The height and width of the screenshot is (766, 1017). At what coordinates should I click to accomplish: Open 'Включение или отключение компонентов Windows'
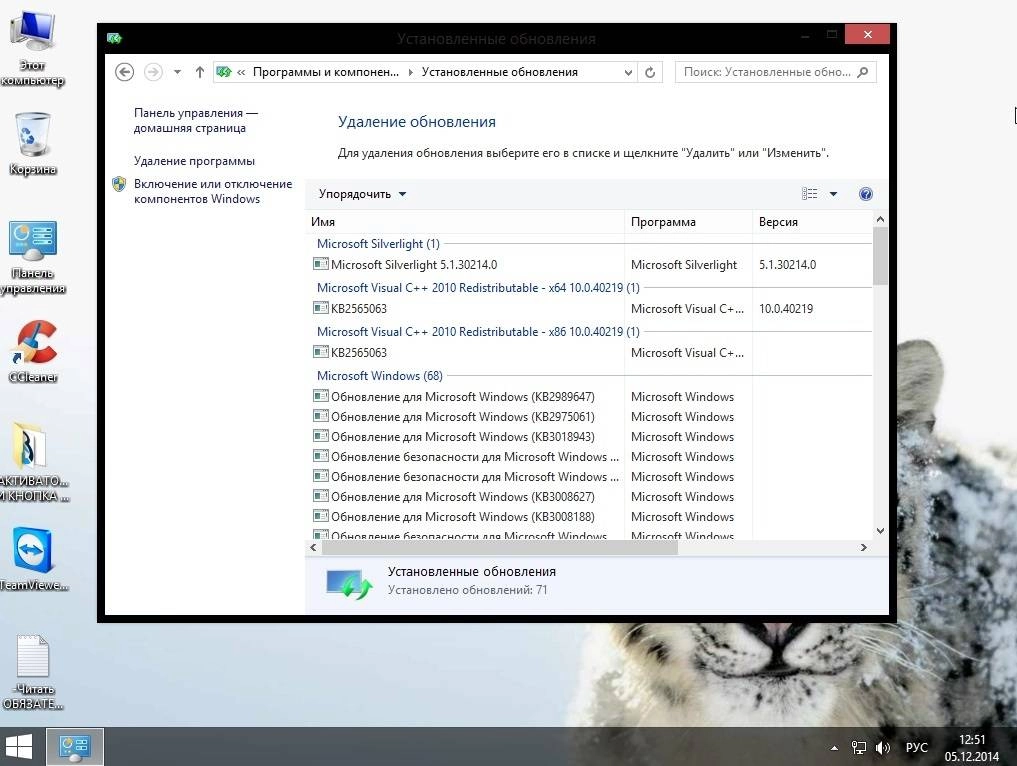(213, 191)
